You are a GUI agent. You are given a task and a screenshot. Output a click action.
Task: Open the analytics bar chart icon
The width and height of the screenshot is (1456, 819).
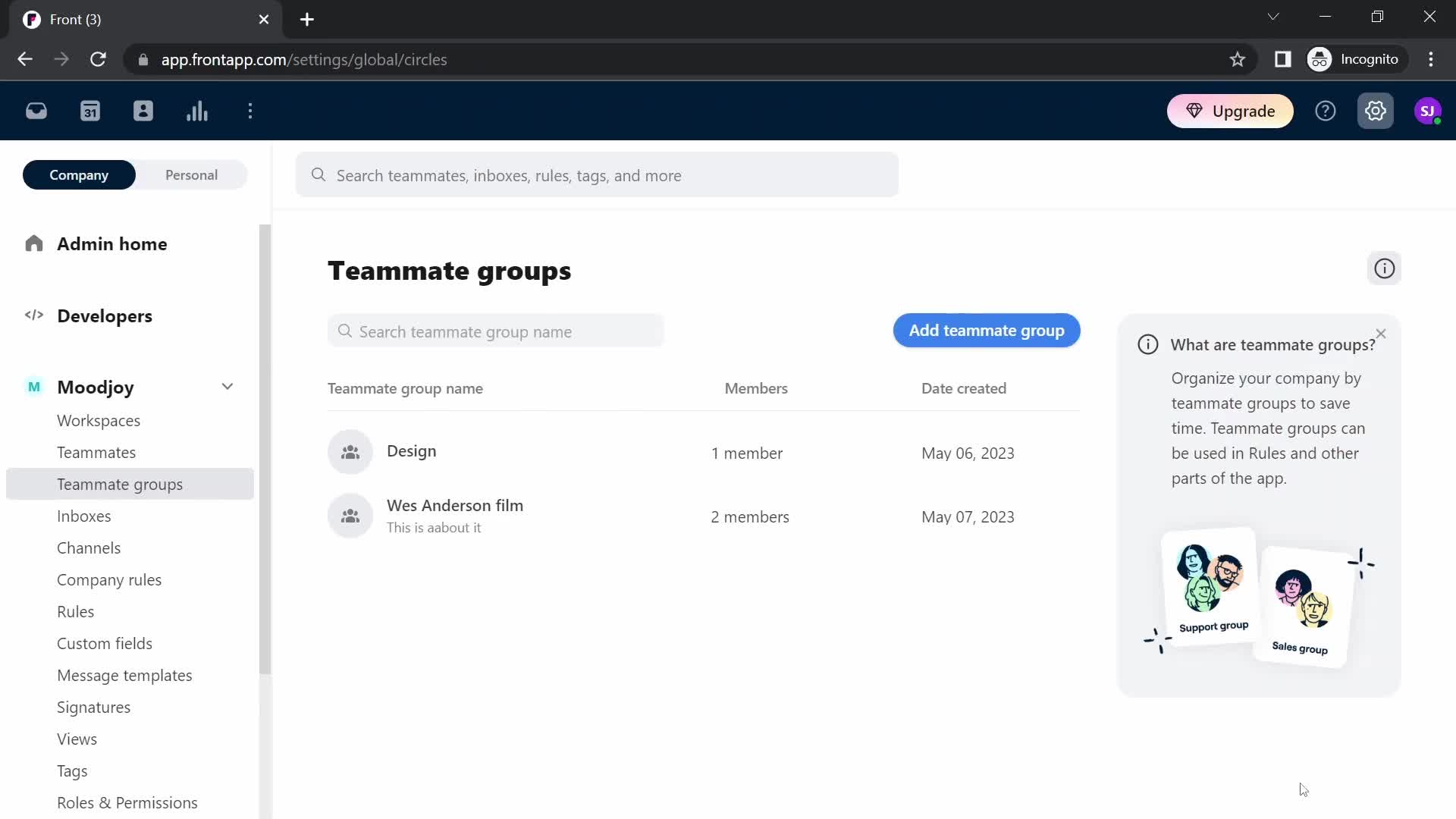tap(197, 111)
